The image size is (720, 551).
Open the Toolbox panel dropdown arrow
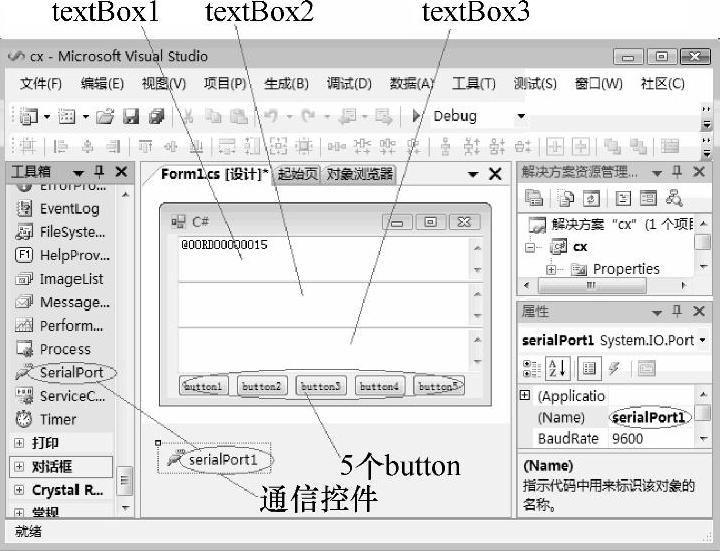79,173
